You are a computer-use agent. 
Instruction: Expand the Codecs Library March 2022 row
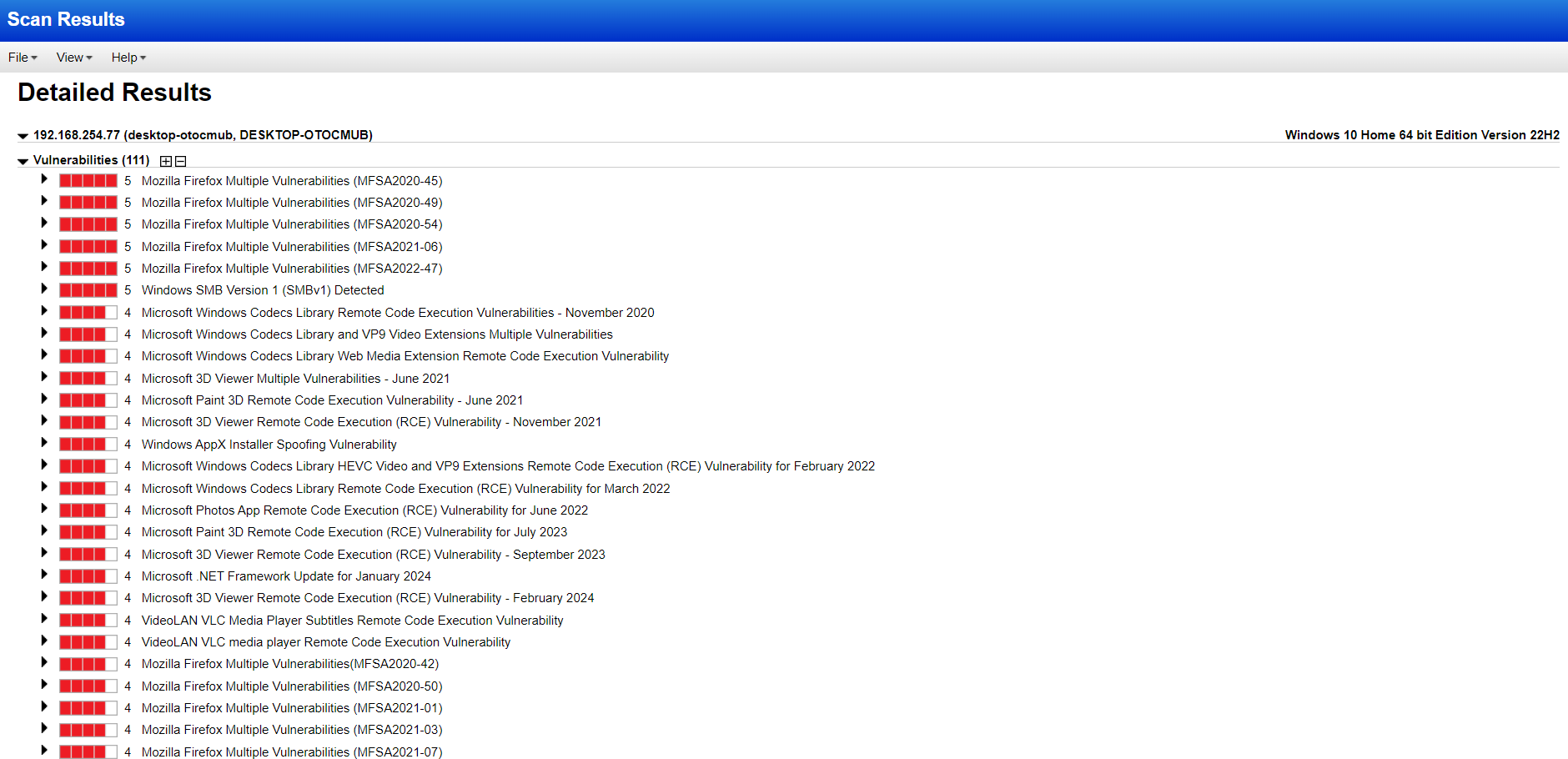[x=44, y=487]
